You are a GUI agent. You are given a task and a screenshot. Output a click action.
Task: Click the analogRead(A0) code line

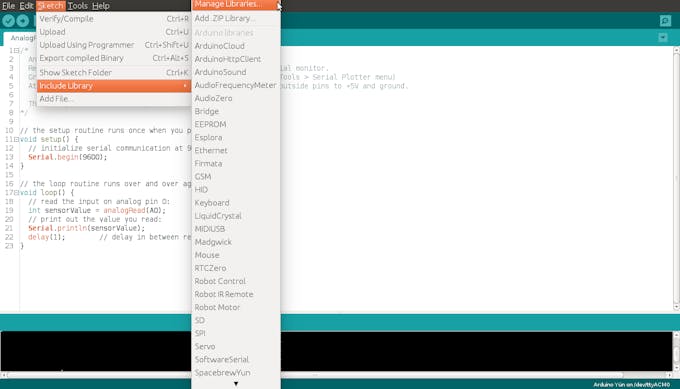pyautogui.click(x=97, y=210)
